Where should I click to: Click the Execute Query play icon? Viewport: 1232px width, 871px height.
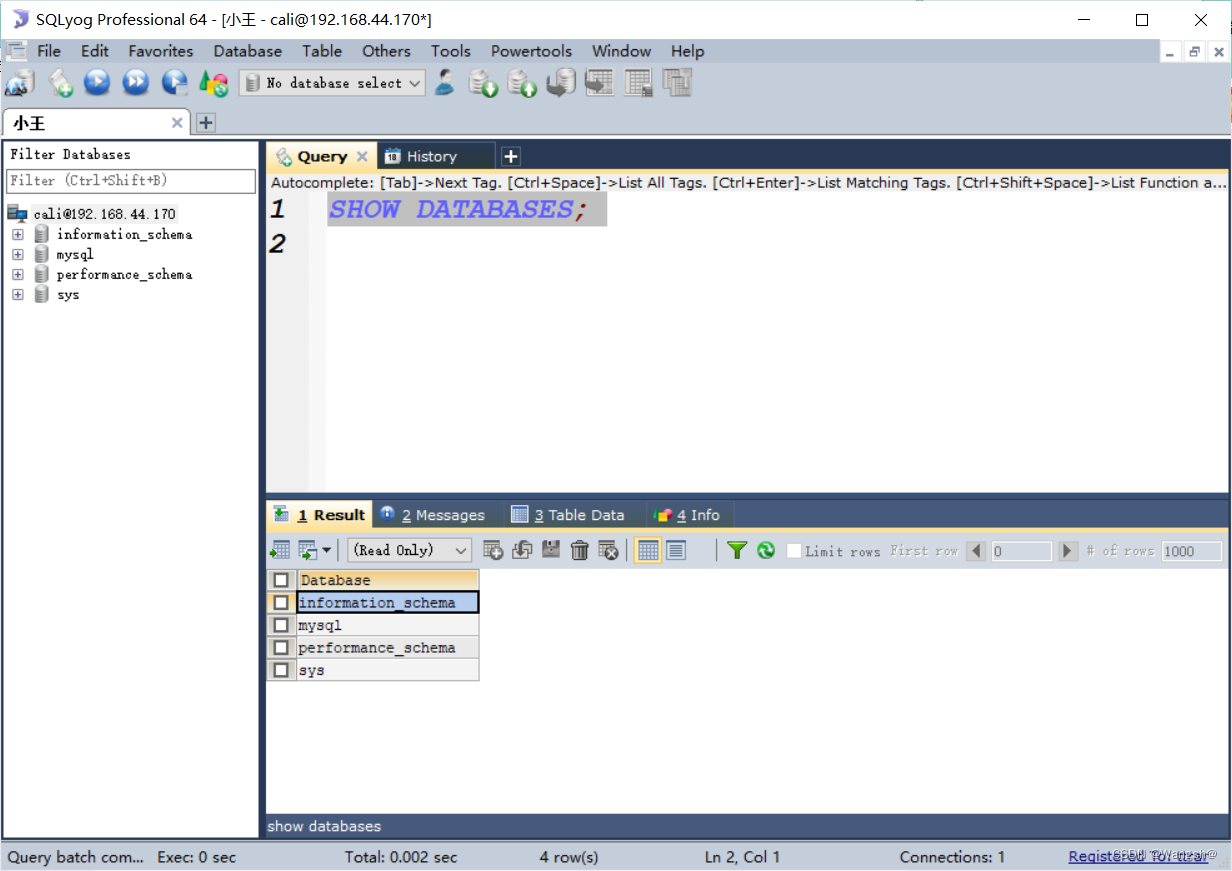click(x=97, y=82)
